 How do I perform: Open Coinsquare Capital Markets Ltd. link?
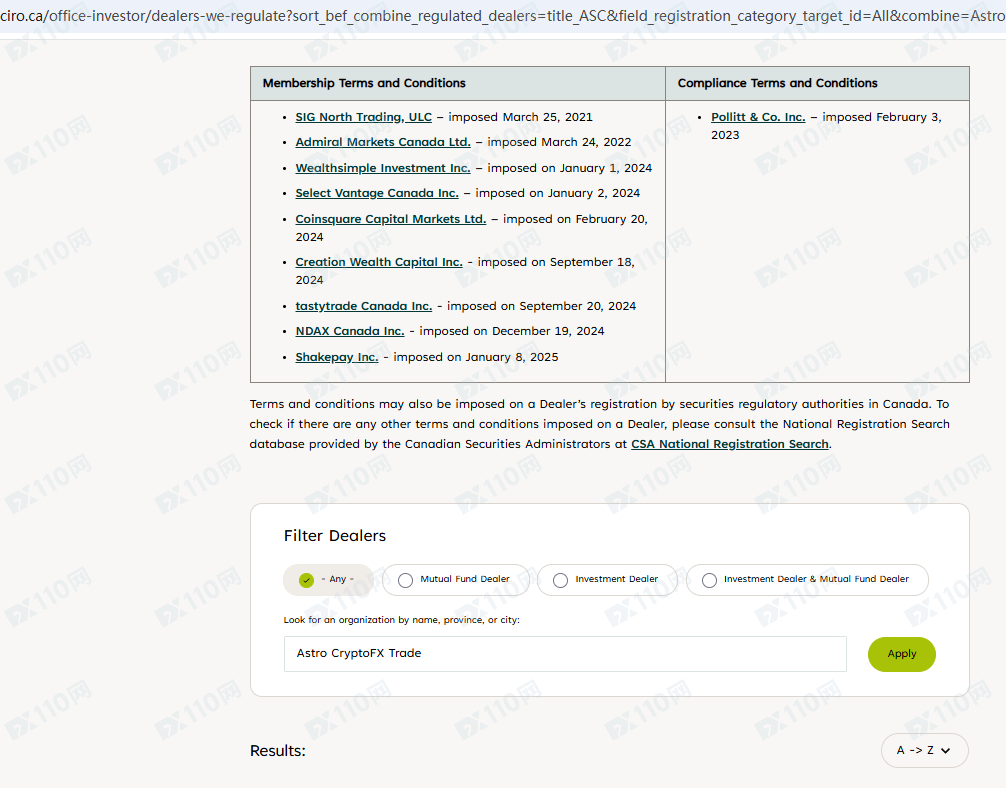[391, 219]
